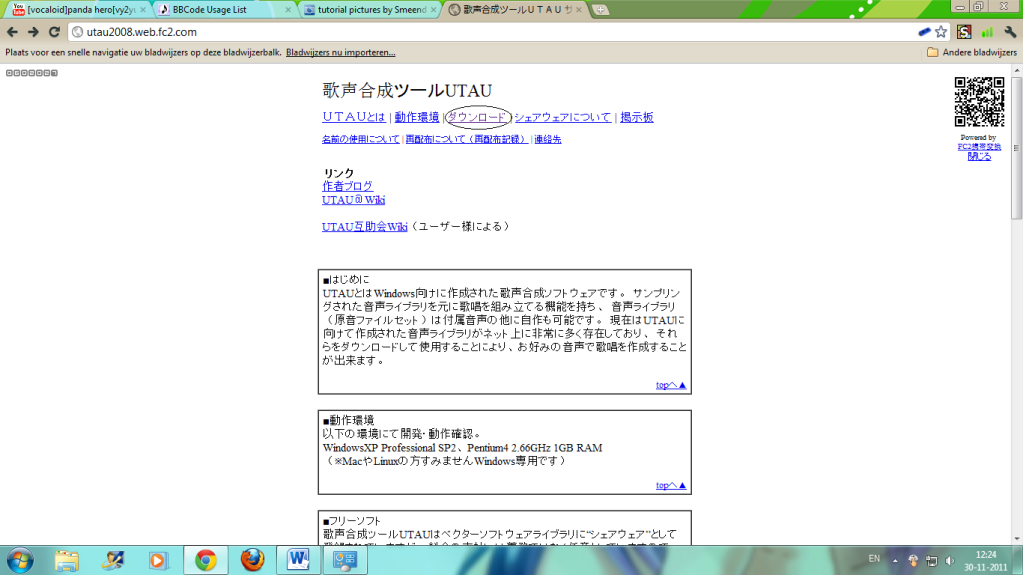Click the vertical scrollbar thumb
Screen dimensions: 1023x575
(1016, 148)
